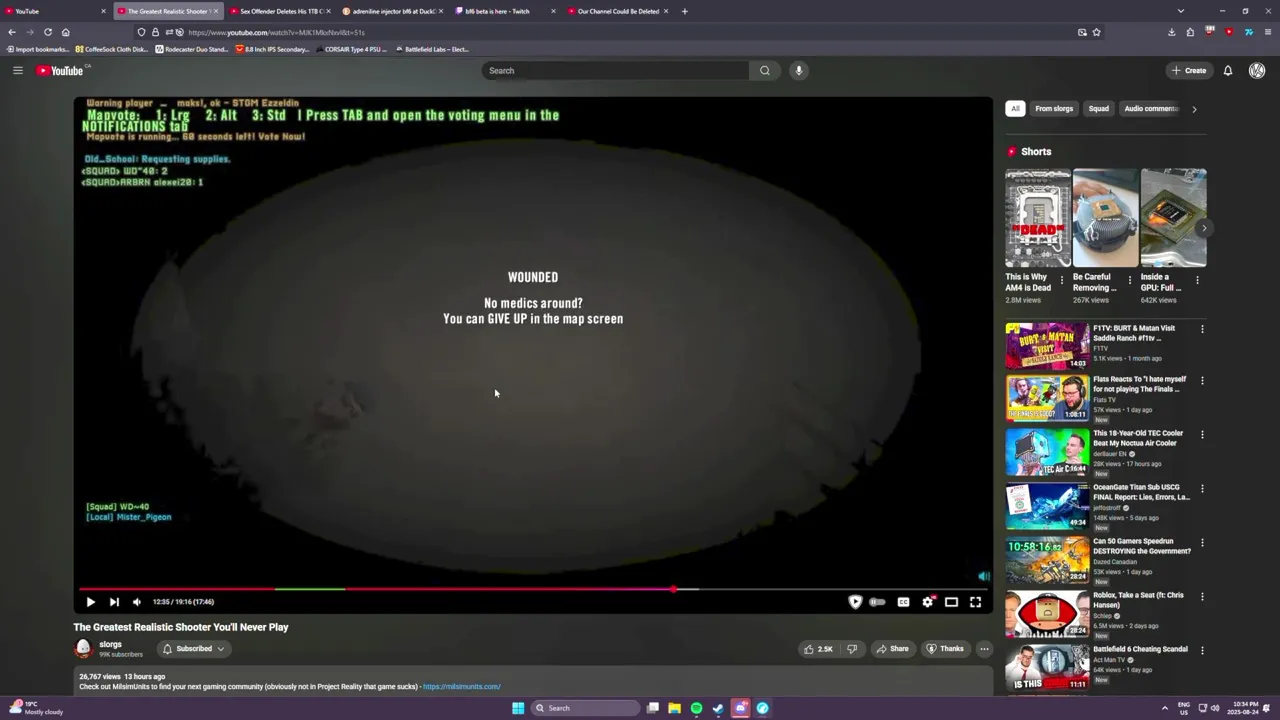This screenshot has width=1280, height=720.
Task: Open the 'Be Careful Removing' short
Action: 1106,218
